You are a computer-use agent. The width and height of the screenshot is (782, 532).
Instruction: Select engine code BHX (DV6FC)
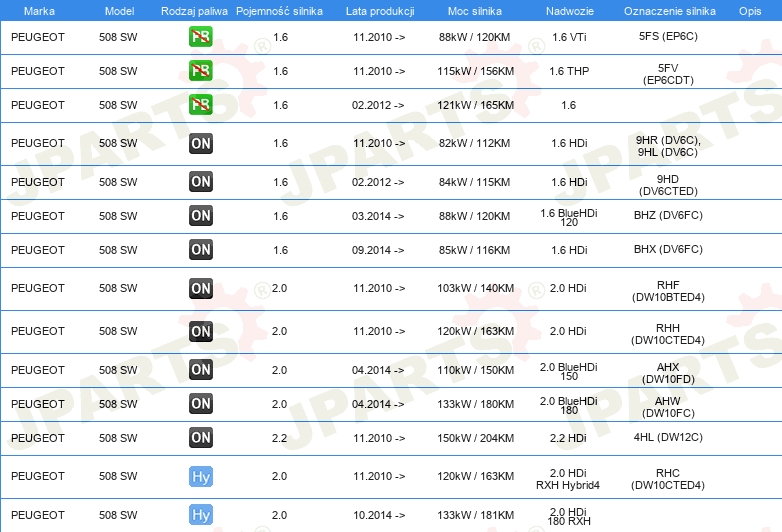(x=668, y=249)
